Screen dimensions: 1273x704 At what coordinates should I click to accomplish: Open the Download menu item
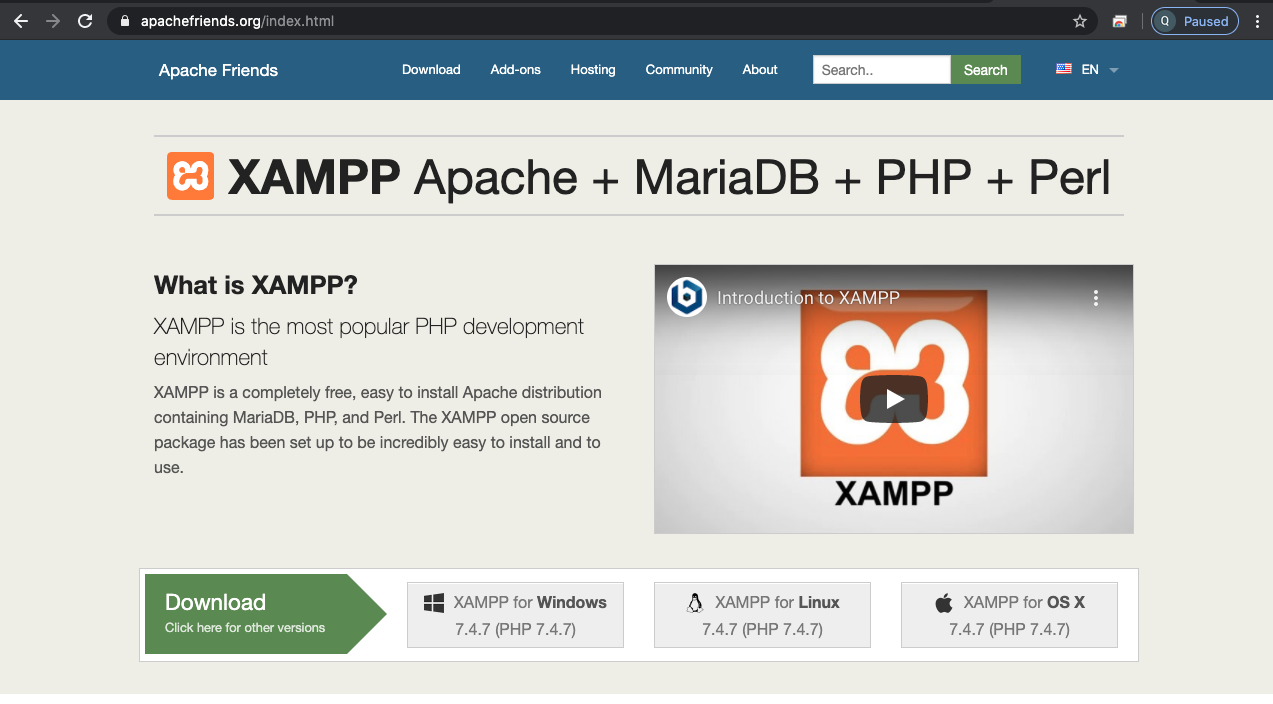click(x=431, y=70)
